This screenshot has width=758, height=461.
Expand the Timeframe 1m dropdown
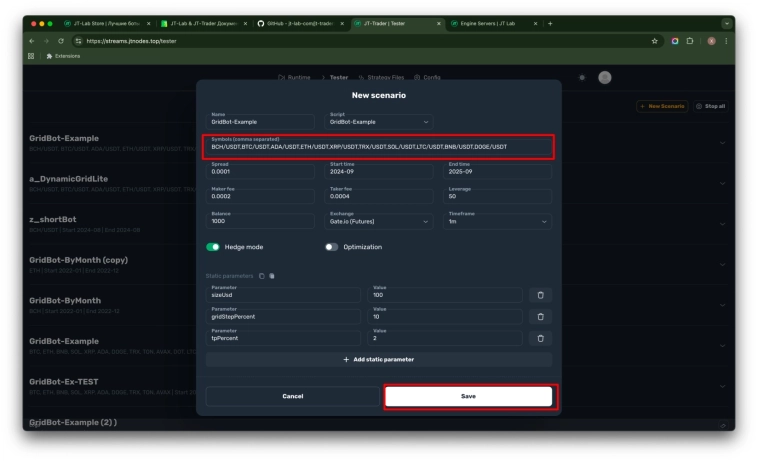[x=496, y=220]
